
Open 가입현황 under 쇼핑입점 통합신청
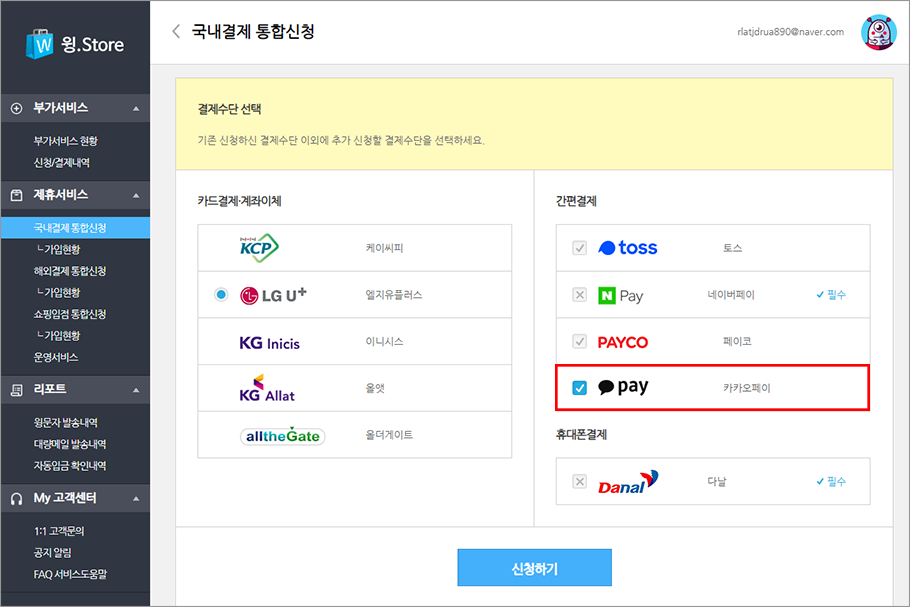pos(58,335)
